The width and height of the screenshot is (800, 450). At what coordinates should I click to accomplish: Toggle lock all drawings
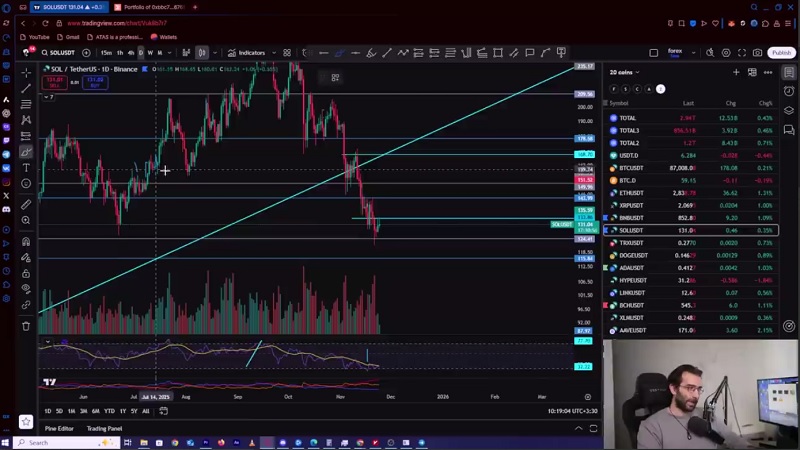[x=26, y=273]
